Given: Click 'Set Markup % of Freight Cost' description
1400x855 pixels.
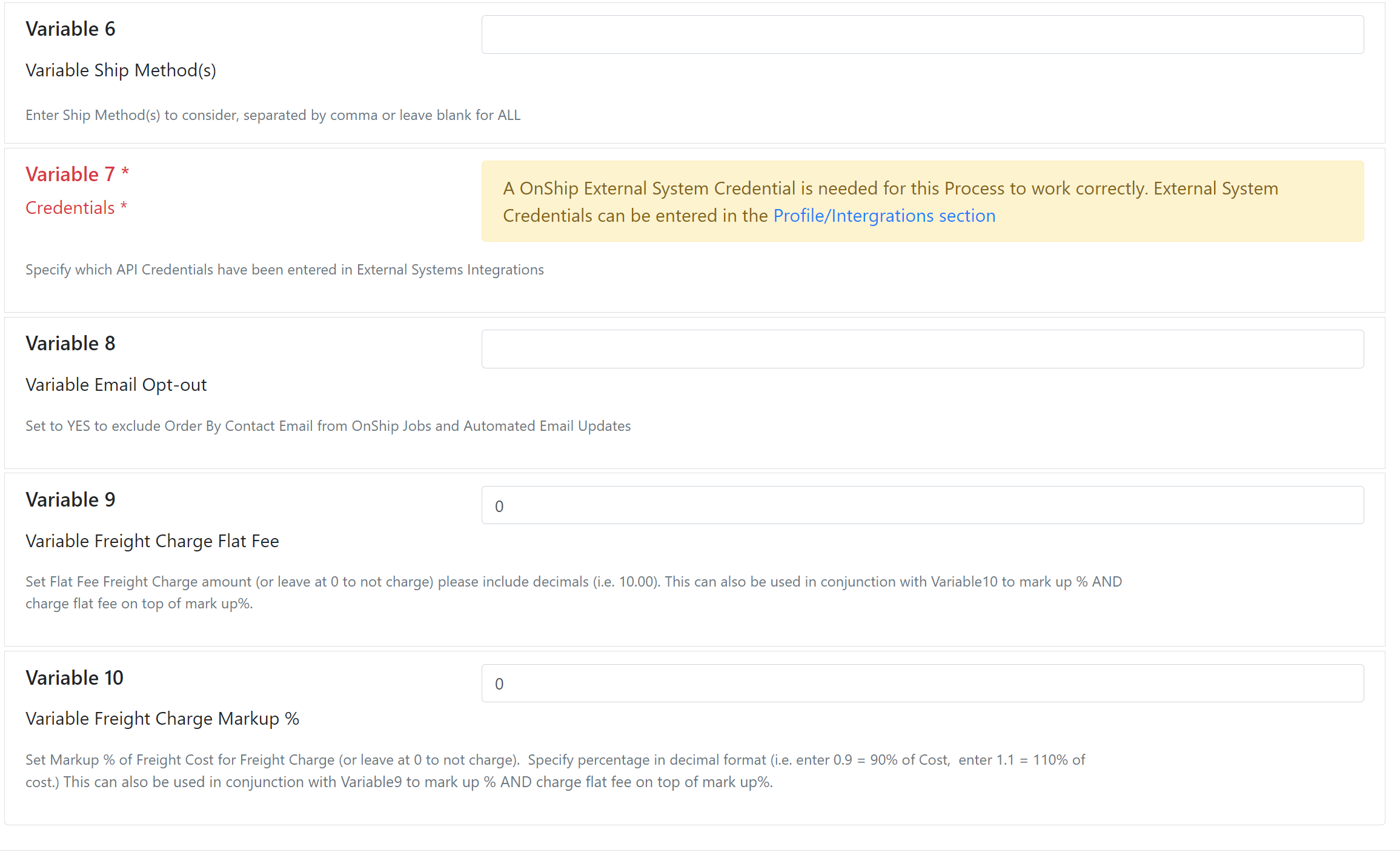Looking at the screenshot, I should [555, 771].
